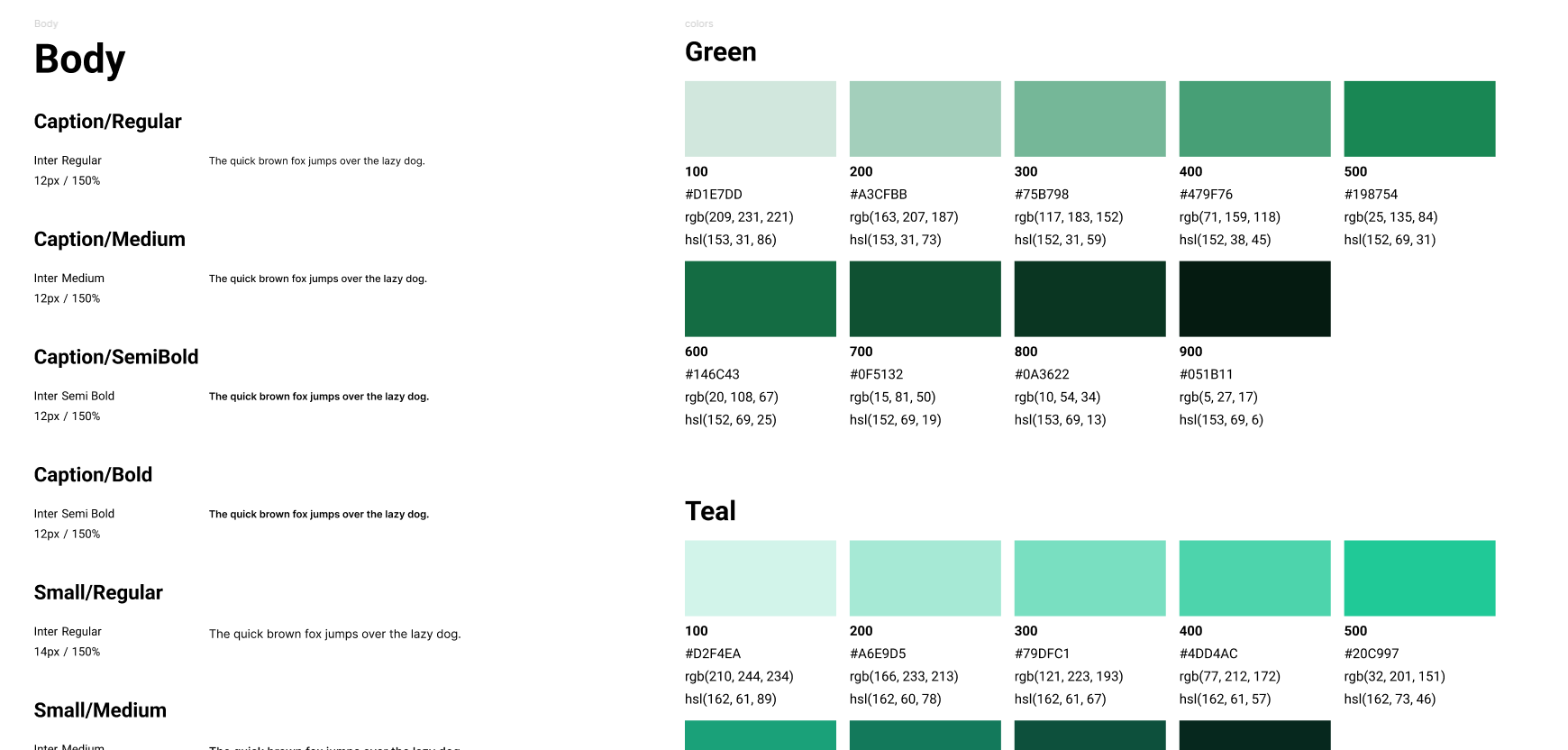Click the Caption/SemiBold heading text
Screen dimensions: 1568x750
115,357
